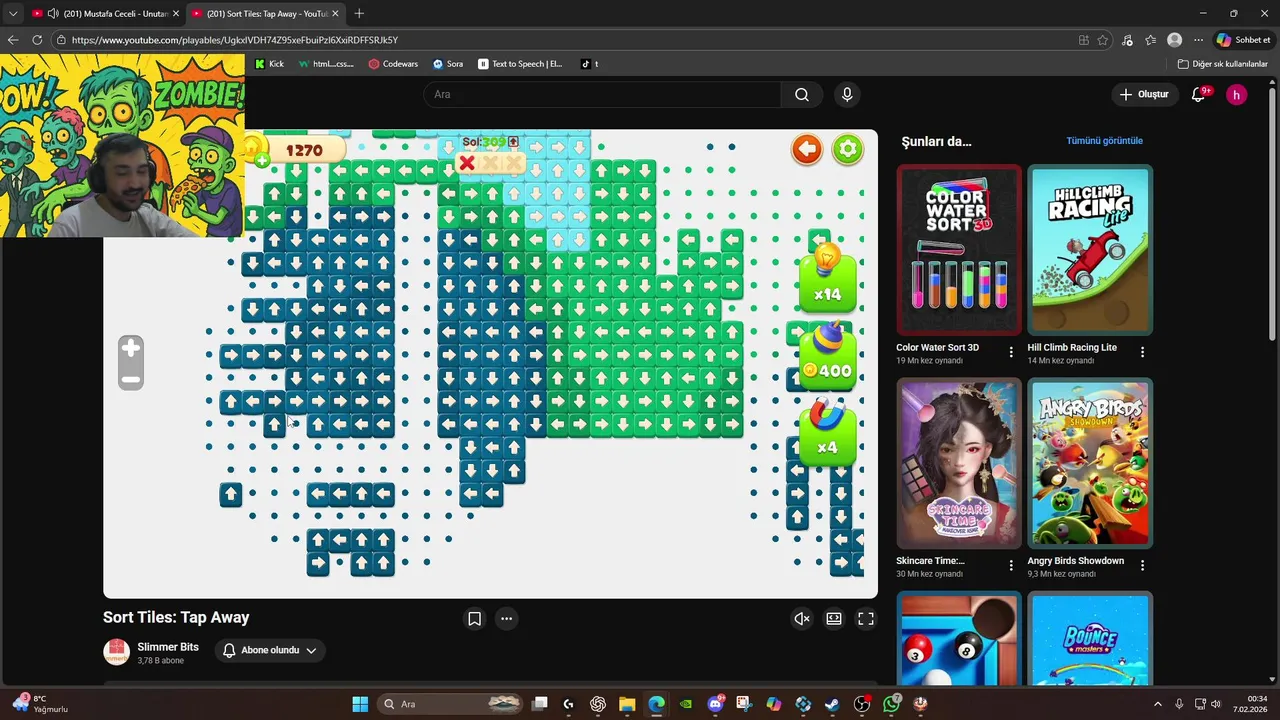
Task: Open the Kick bookmark
Action: point(269,64)
